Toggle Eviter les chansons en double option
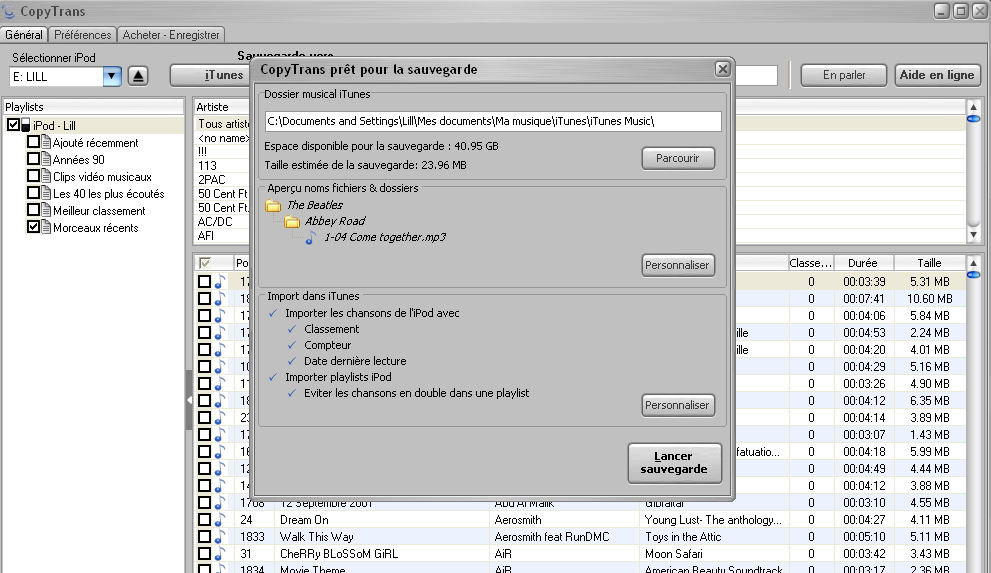This screenshot has width=991, height=573. click(x=292, y=394)
